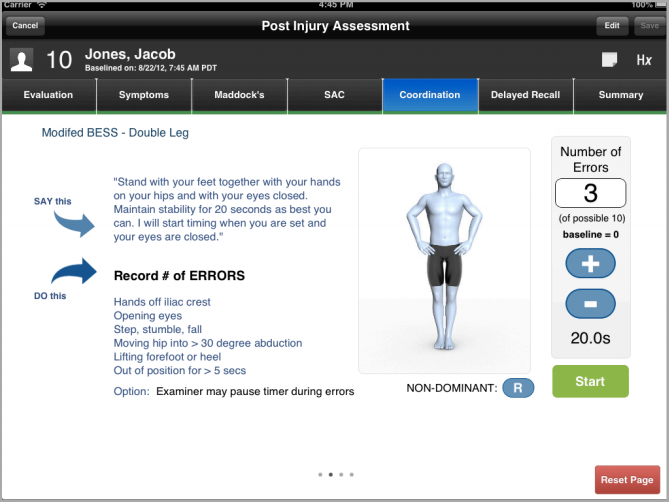670x502 pixels.
Task: Tap 'Opening eyes' error item
Action: click(148, 316)
